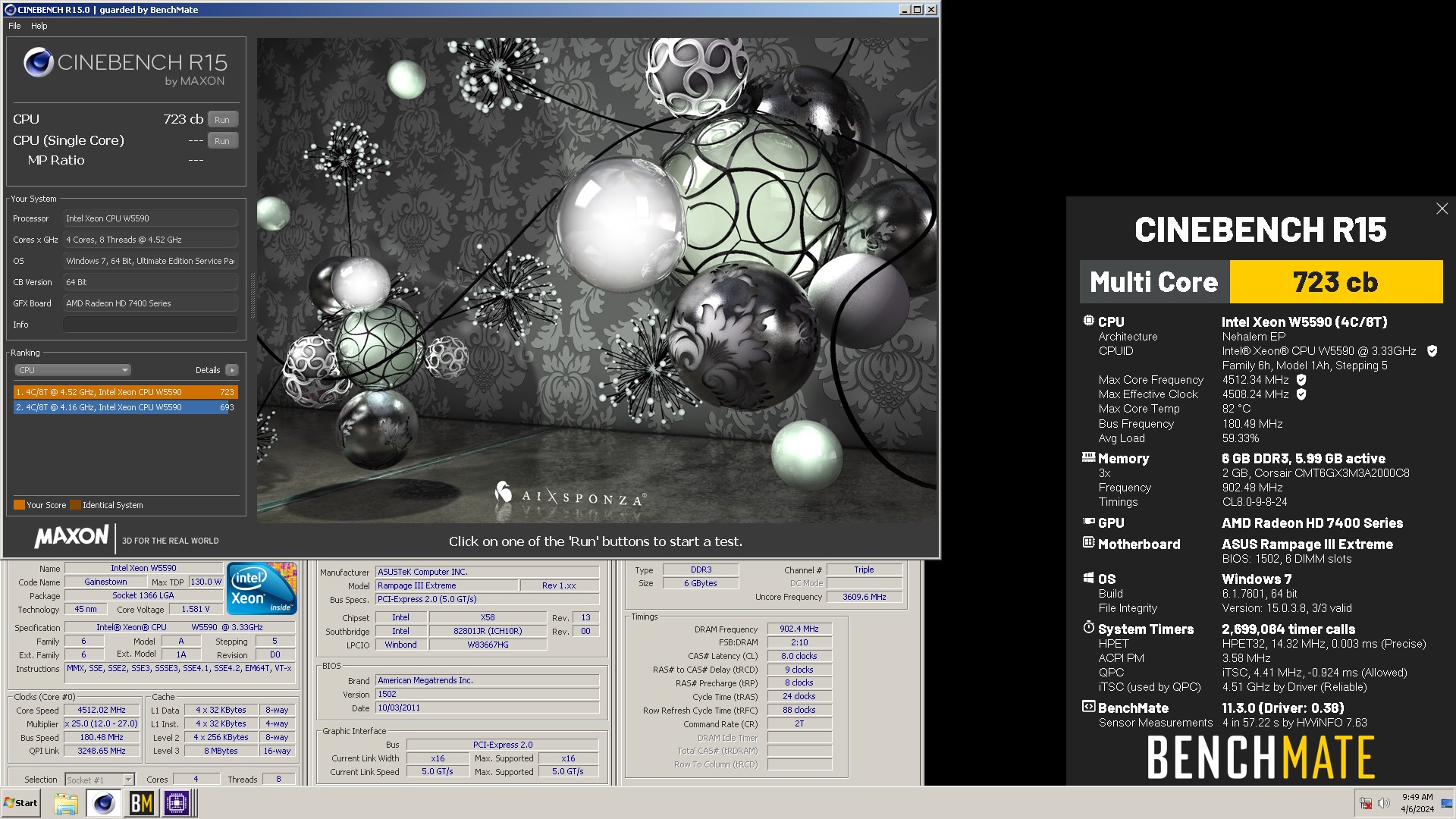Click the CPU chip icon in BenchMate panel
The width and height of the screenshot is (1456, 819).
tap(1088, 321)
